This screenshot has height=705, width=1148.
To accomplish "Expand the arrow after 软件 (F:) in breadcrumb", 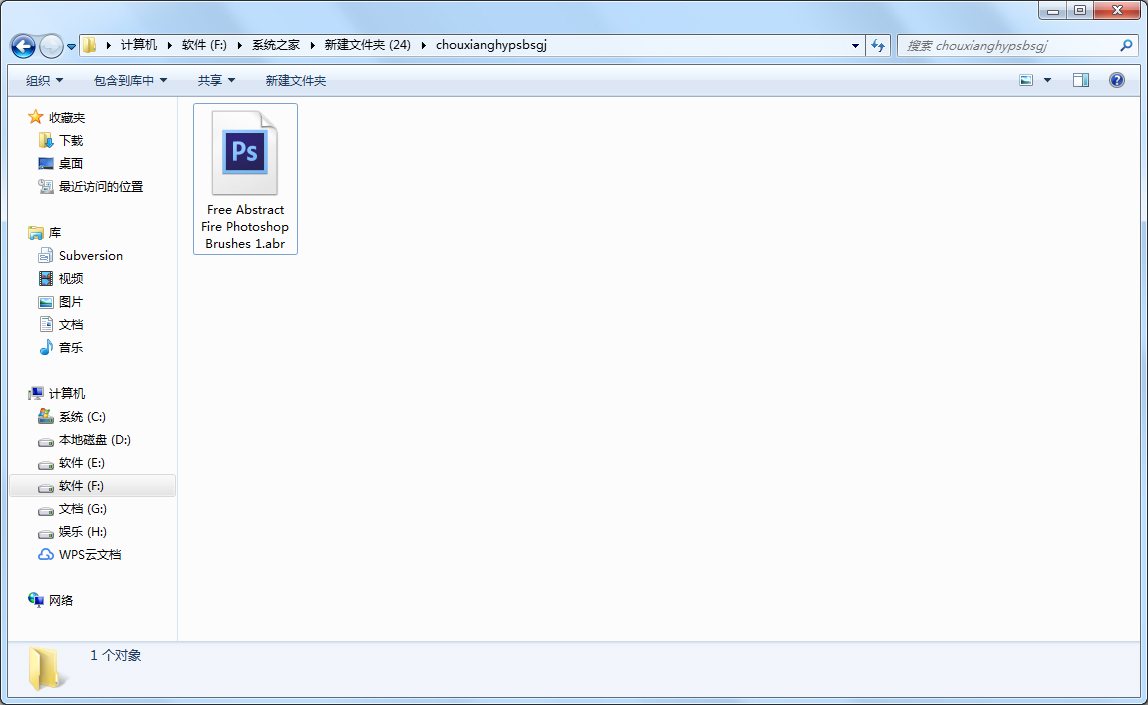I will click(x=239, y=45).
